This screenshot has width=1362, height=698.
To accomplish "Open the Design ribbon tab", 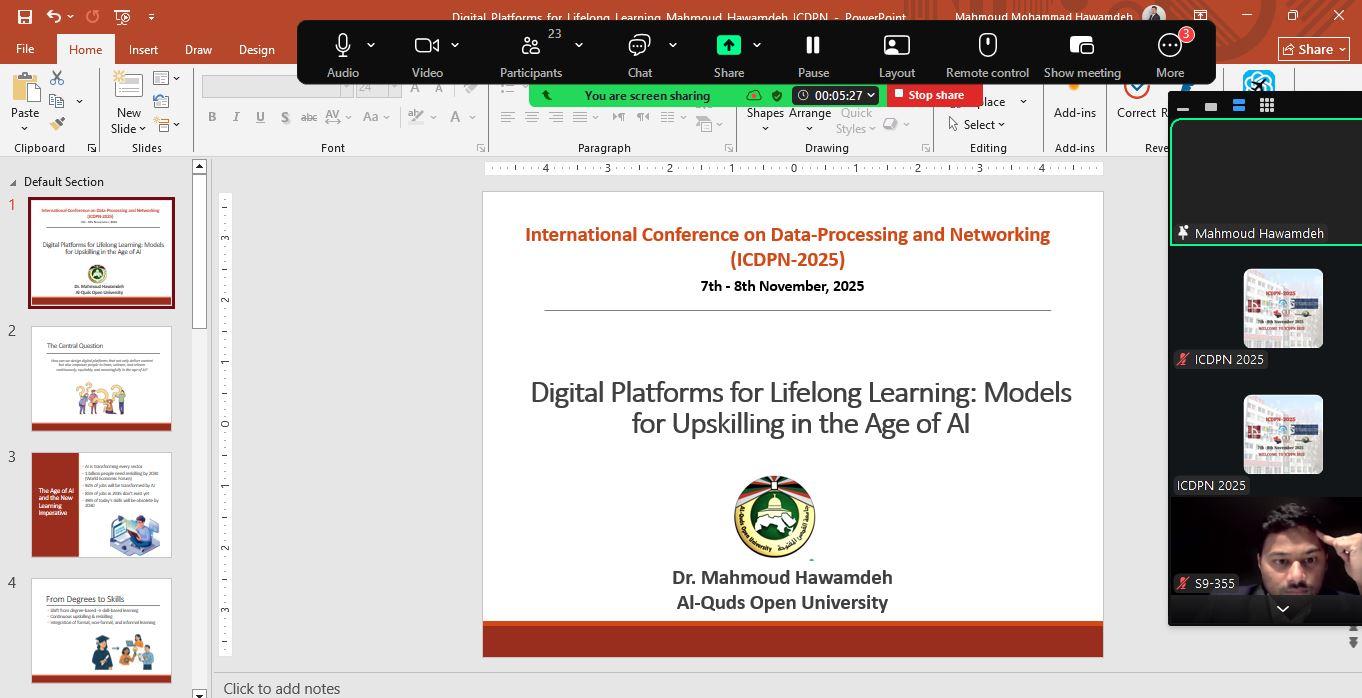I will tap(256, 50).
